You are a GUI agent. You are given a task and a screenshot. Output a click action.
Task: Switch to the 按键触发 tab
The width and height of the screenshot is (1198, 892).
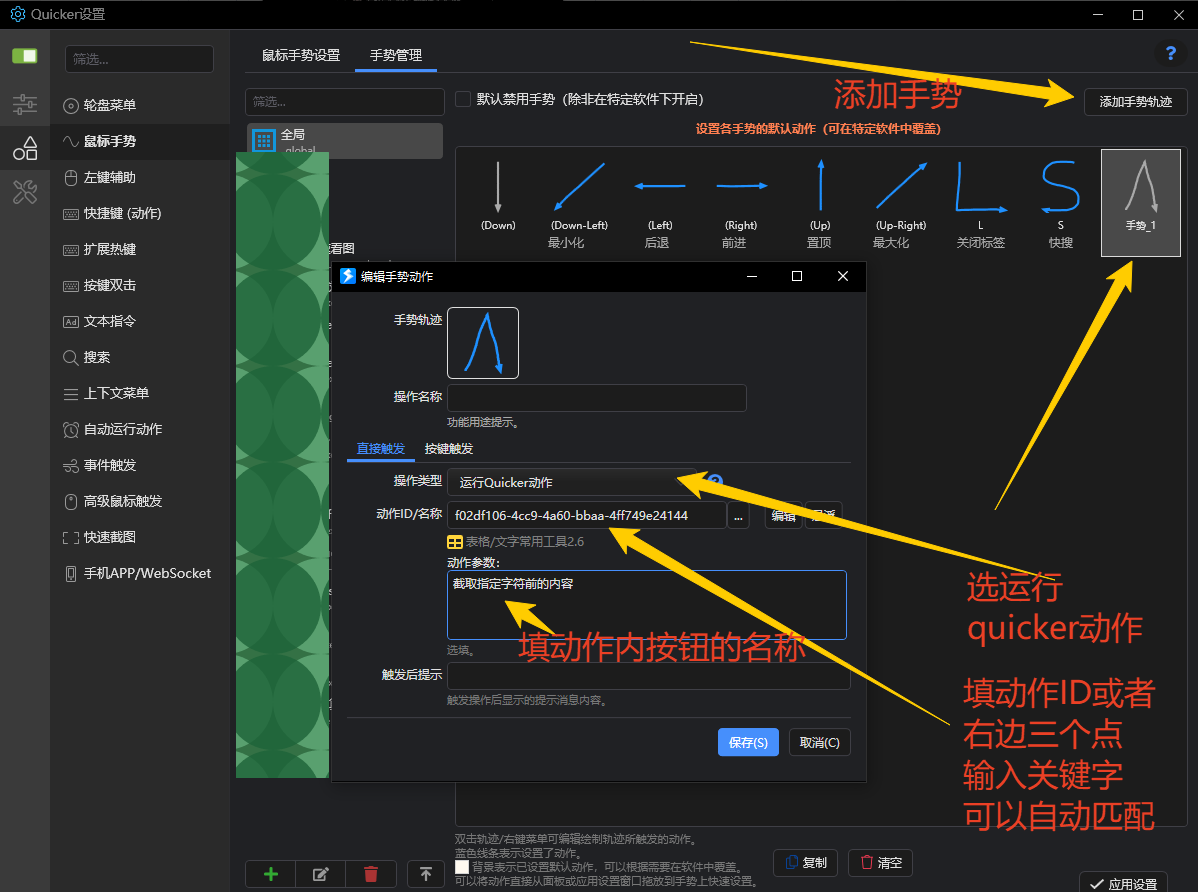click(x=449, y=449)
